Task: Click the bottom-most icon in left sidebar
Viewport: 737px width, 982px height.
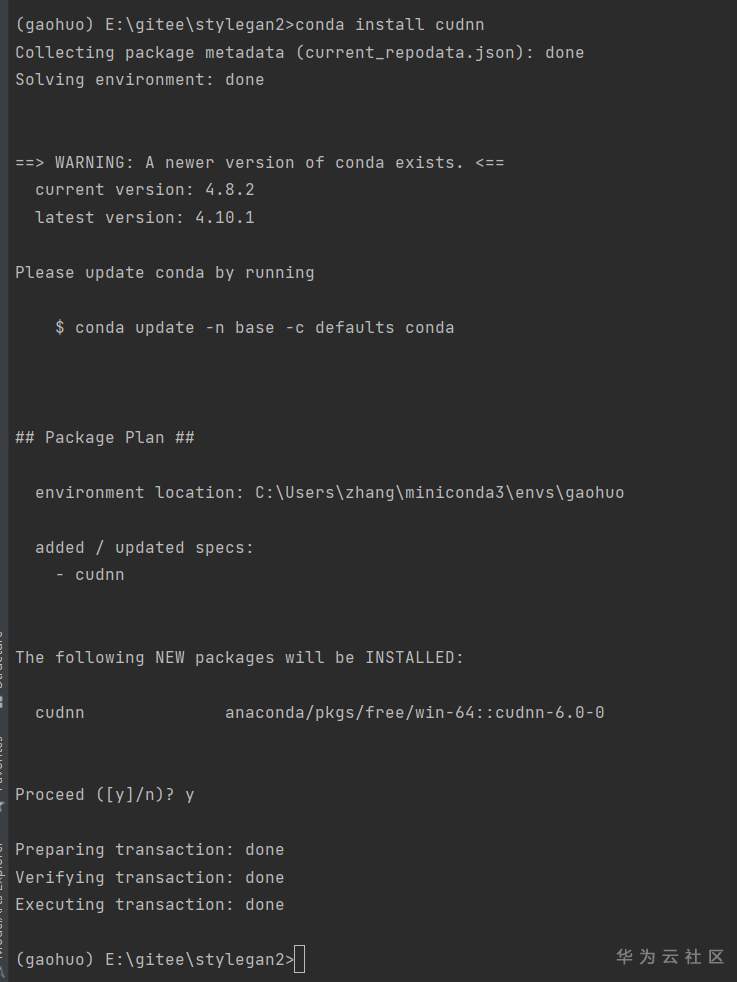Action: click(x=2, y=972)
